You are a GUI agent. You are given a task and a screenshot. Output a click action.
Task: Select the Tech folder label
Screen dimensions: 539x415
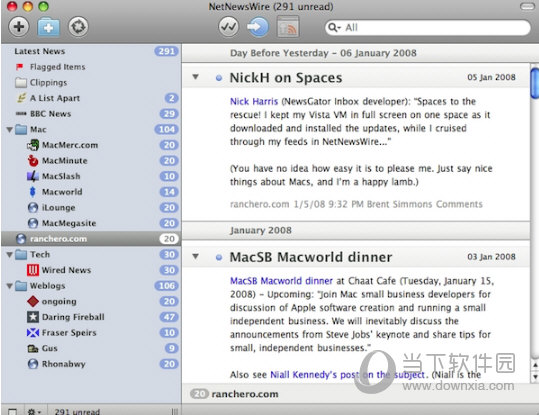coord(40,255)
